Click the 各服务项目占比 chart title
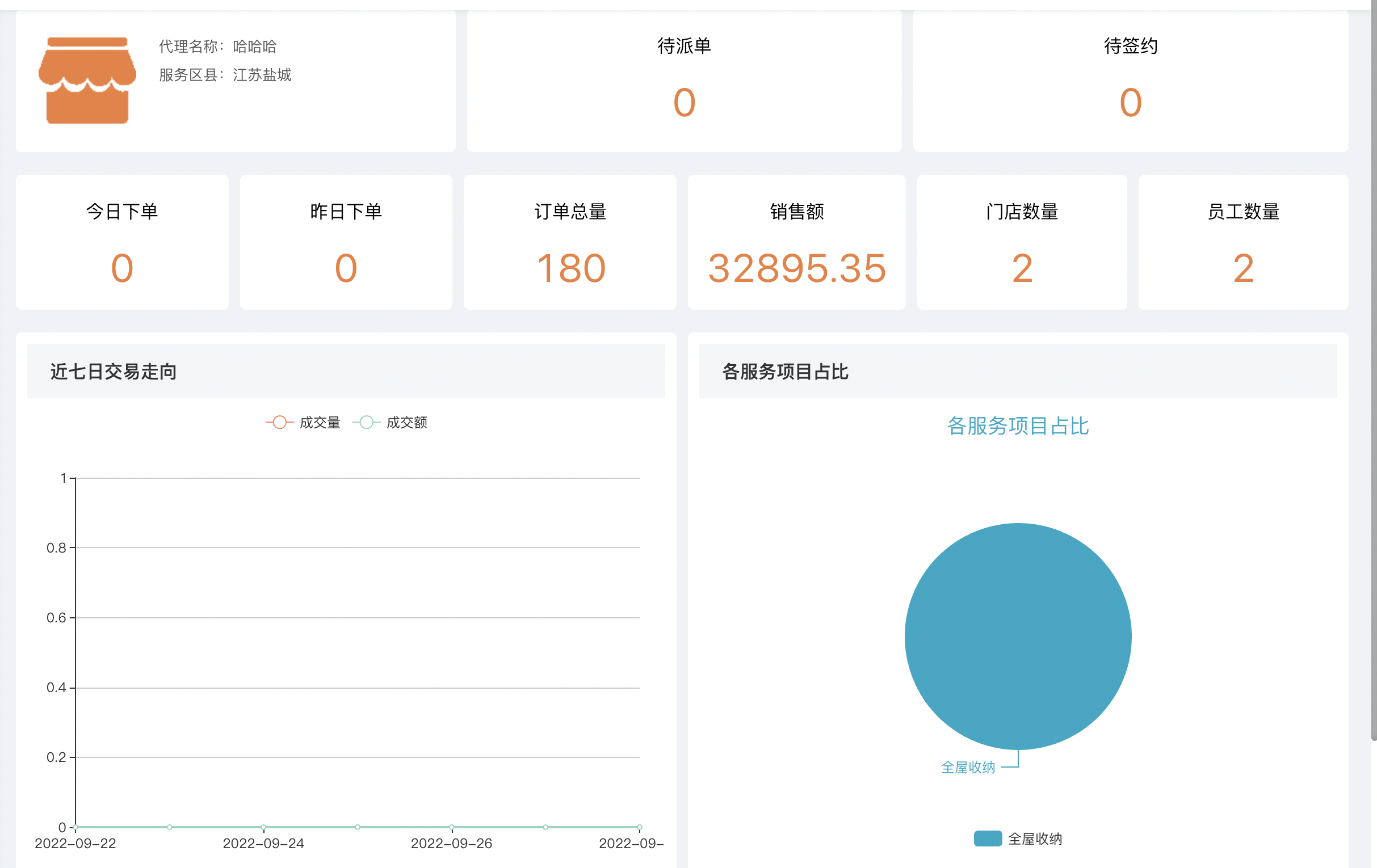 (x=1017, y=425)
